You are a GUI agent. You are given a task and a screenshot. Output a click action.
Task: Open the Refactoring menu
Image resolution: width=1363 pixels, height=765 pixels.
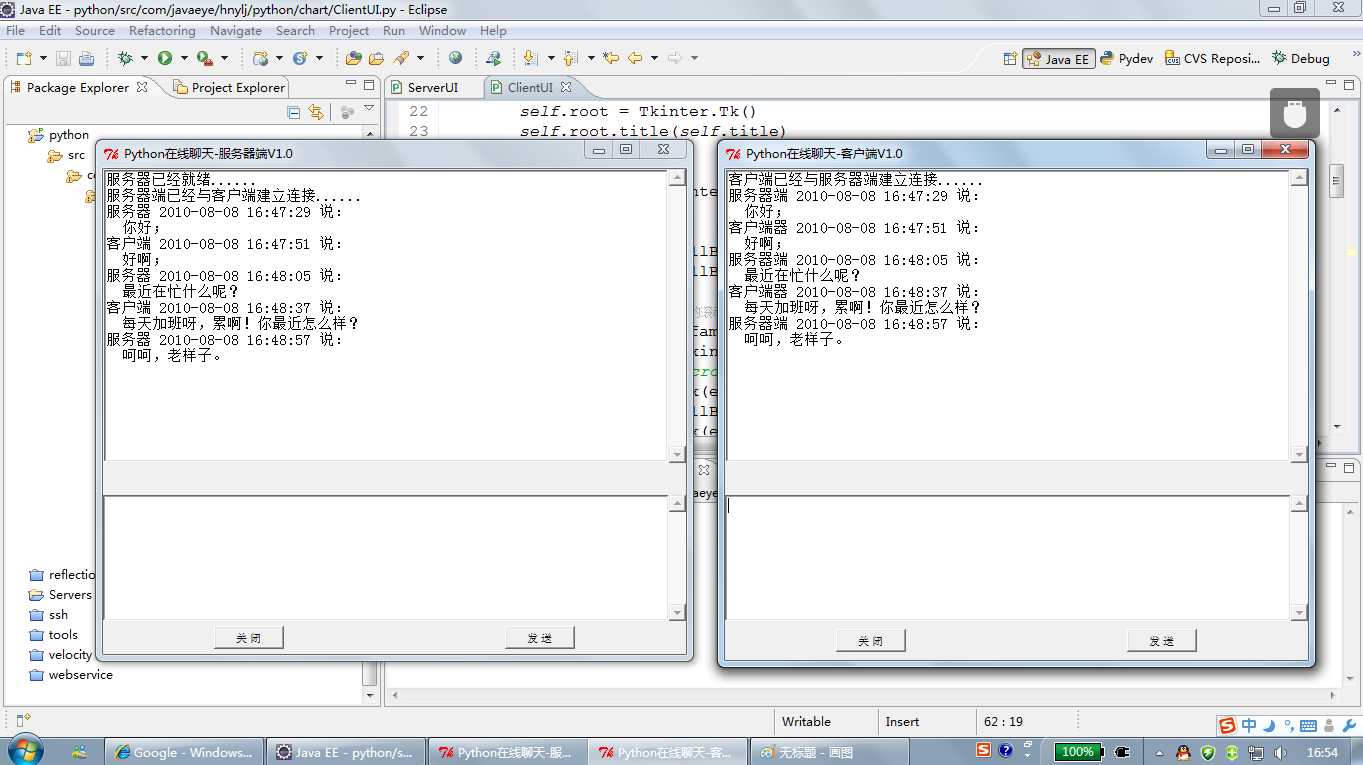coord(162,31)
